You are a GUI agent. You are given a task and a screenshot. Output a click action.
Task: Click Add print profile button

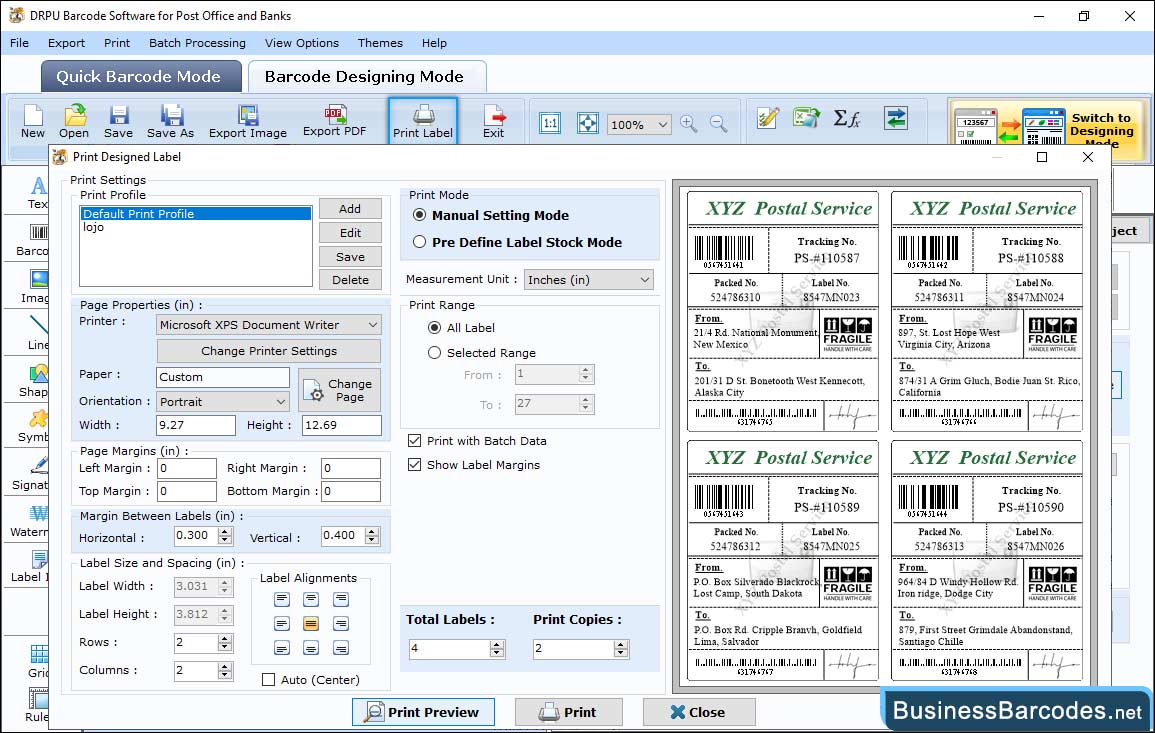point(350,208)
